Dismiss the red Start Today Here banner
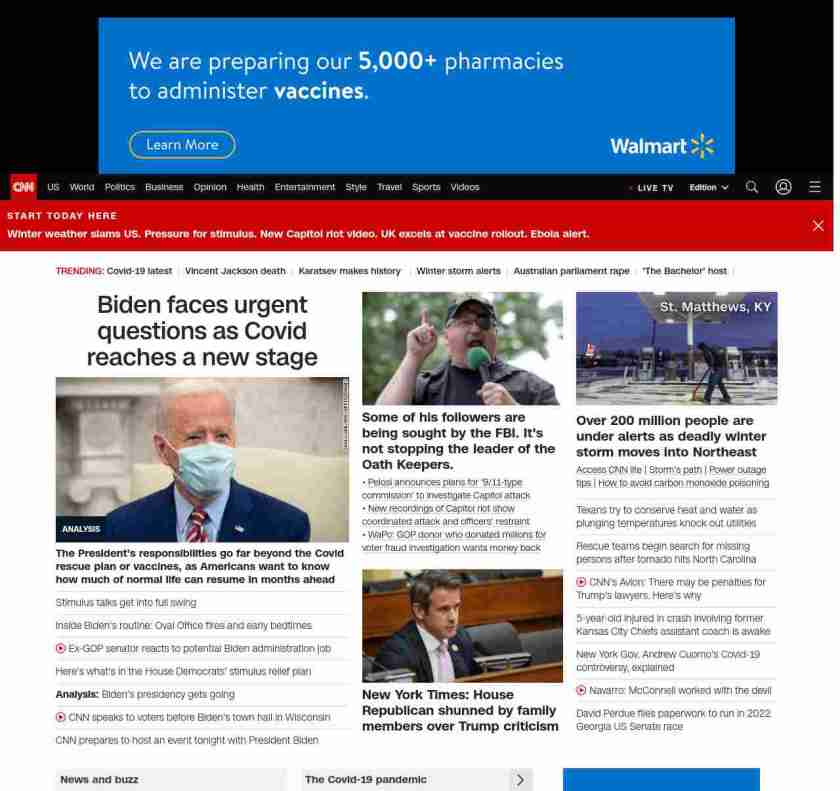 pos(817,226)
